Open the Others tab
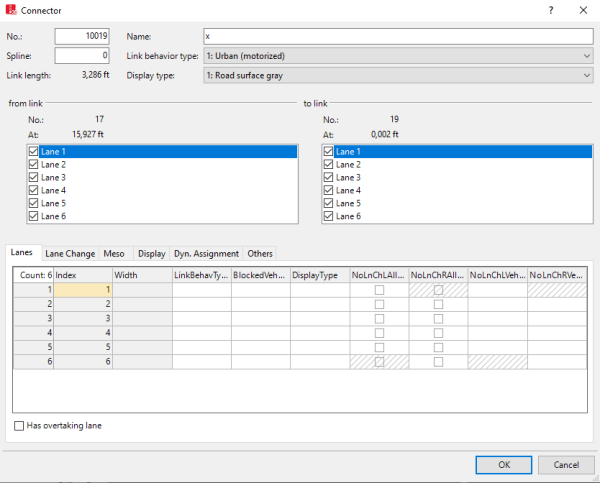The width and height of the screenshot is (600, 483). (260, 254)
